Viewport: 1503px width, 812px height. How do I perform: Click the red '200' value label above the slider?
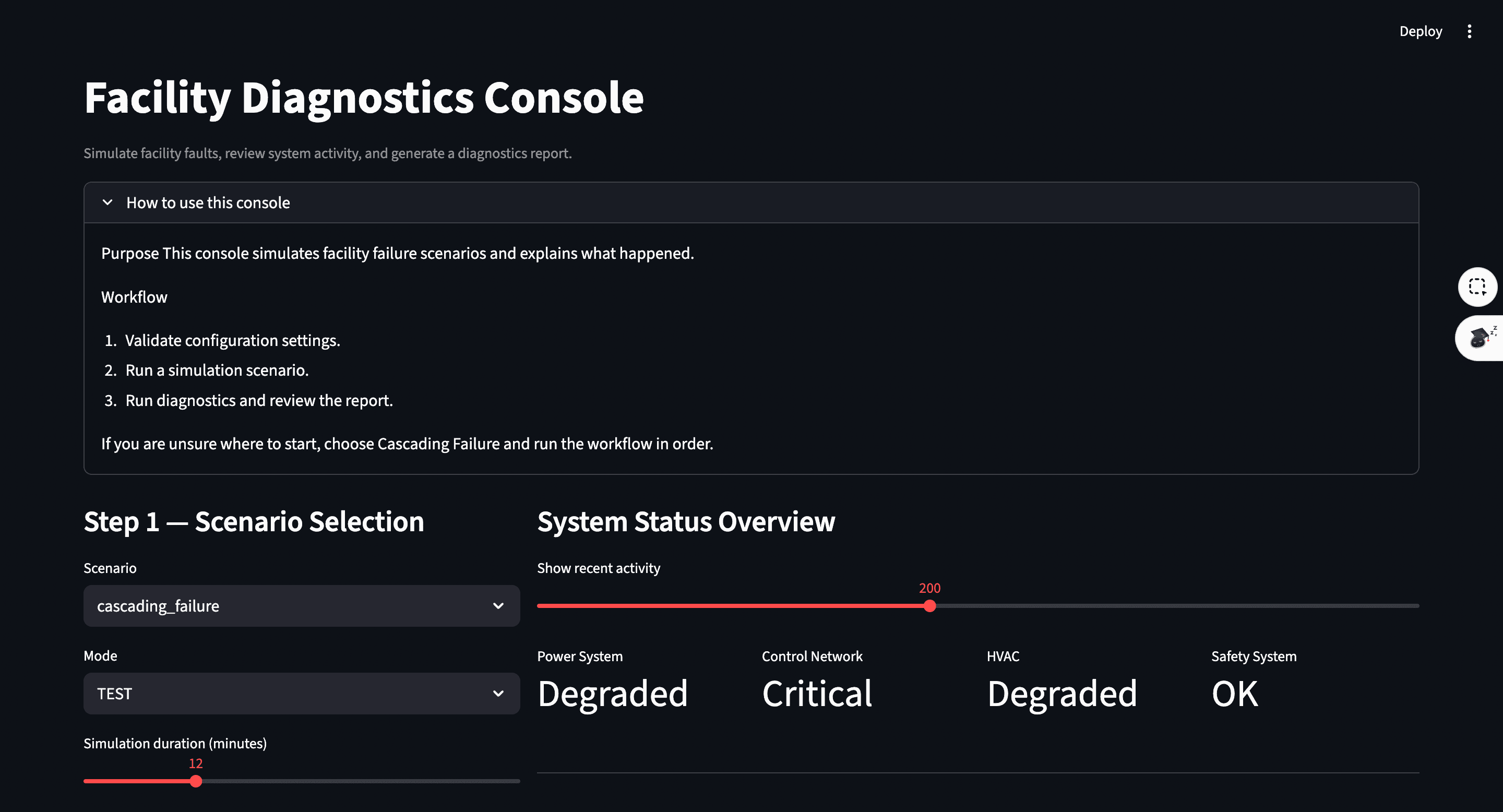929,588
